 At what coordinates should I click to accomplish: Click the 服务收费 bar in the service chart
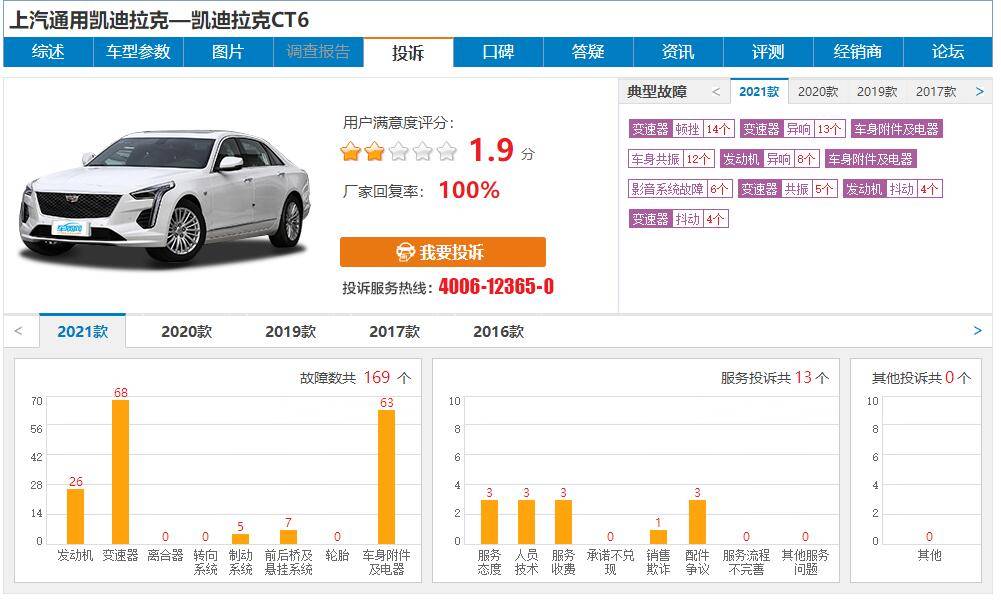coord(563,522)
